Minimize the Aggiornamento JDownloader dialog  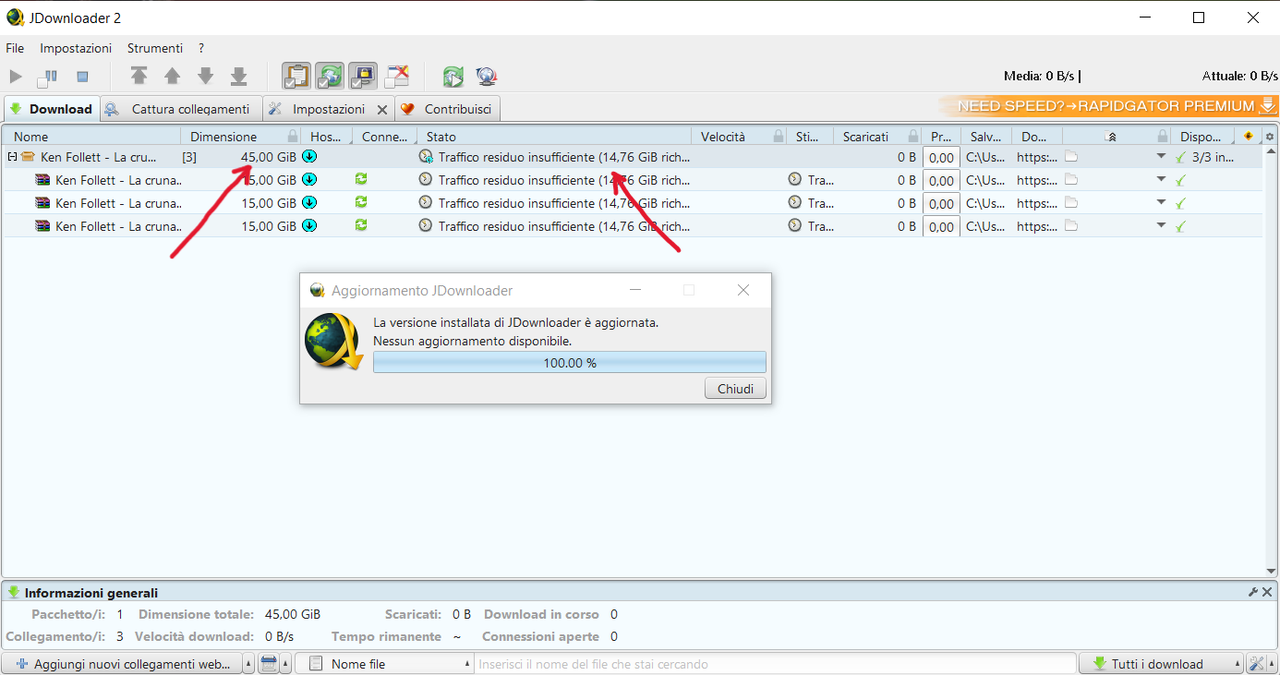click(635, 290)
